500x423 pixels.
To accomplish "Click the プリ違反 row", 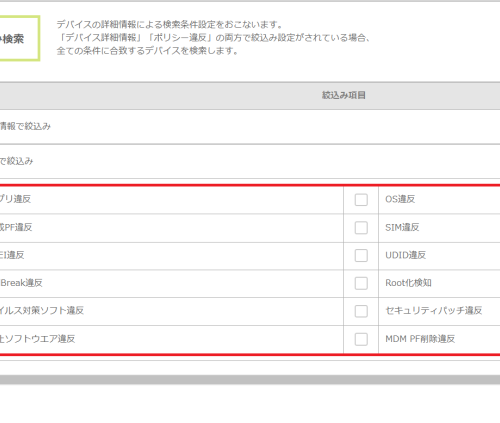I will [172, 200].
